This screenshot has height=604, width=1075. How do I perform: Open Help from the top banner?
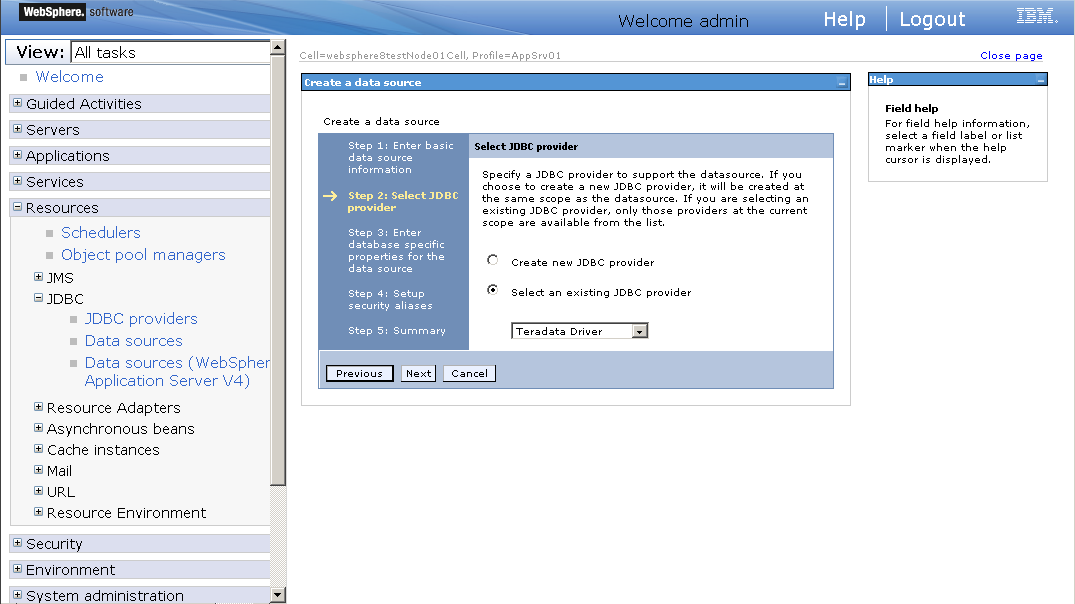tap(844, 18)
